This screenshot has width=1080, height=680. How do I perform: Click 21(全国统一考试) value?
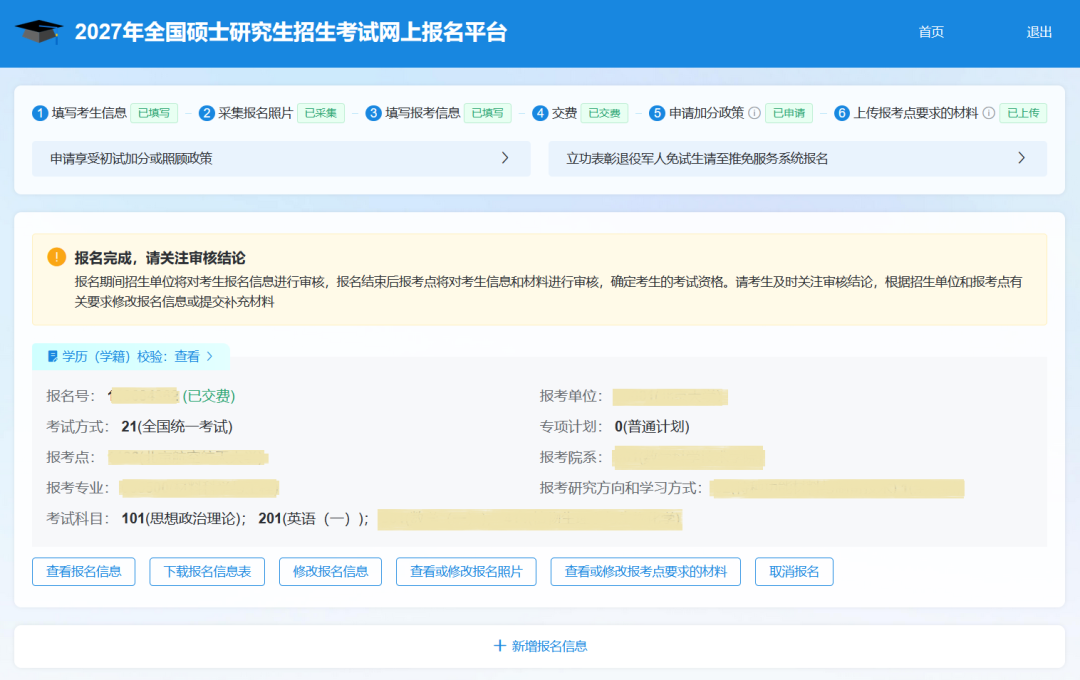(177, 426)
